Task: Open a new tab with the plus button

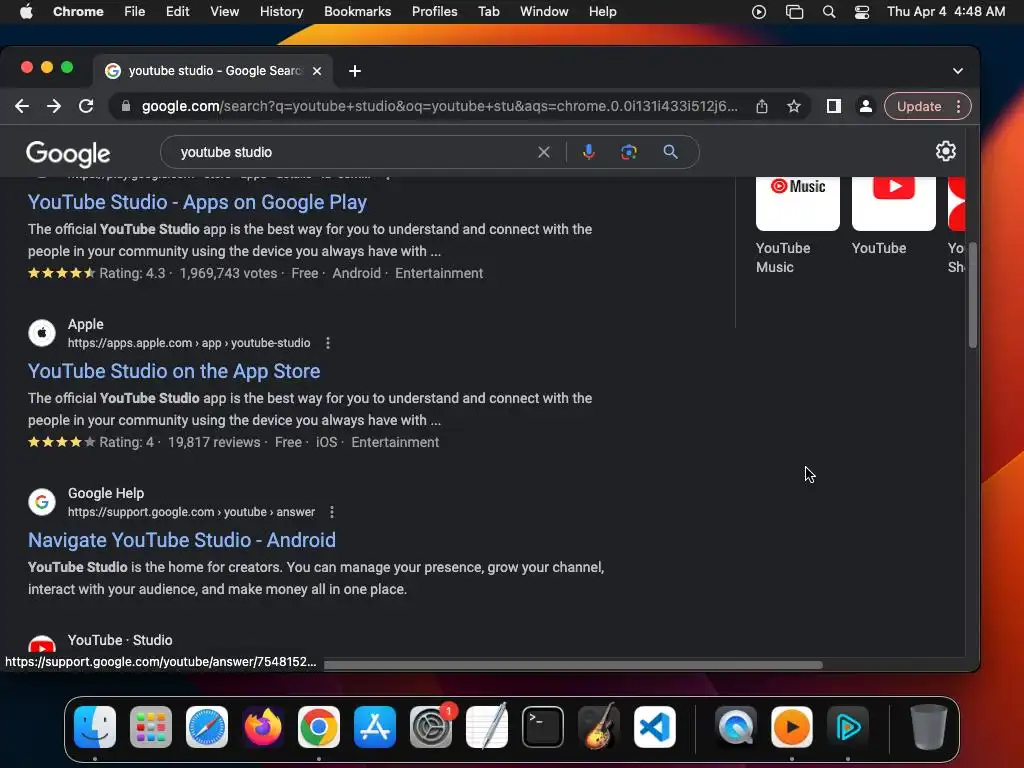Action: (355, 71)
